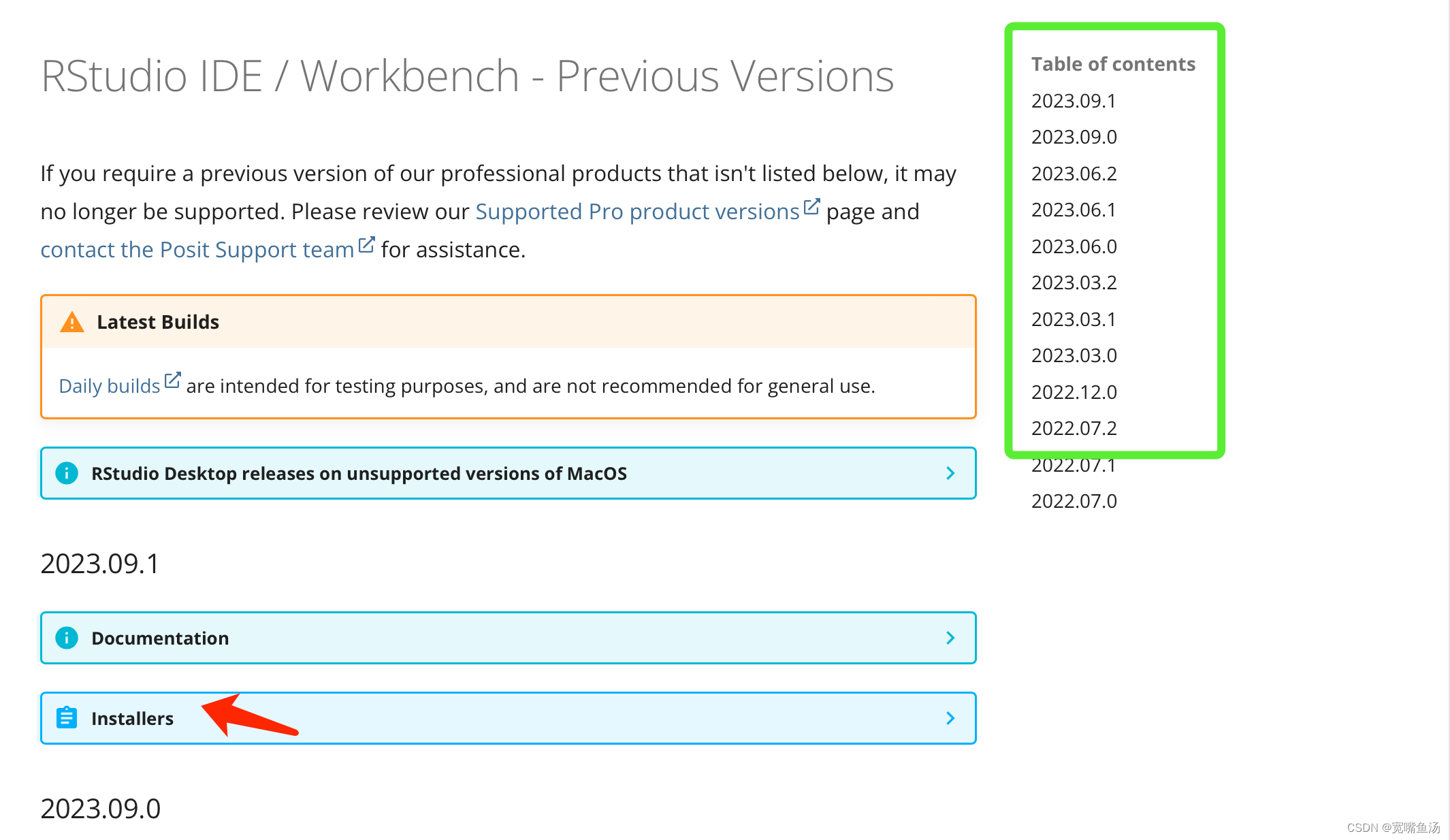Select 2022.12.0 in table of contents
1450x840 pixels.
pyautogui.click(x=1074, y=392)
